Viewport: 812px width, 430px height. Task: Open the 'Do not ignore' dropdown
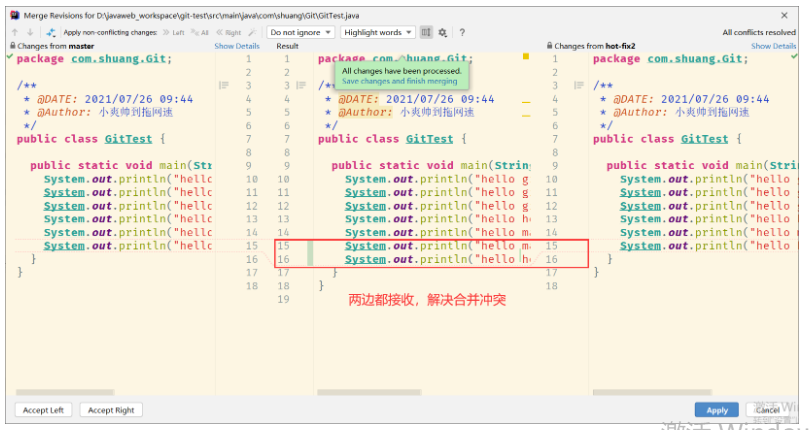pyautogui.click(x=300, y=32)
